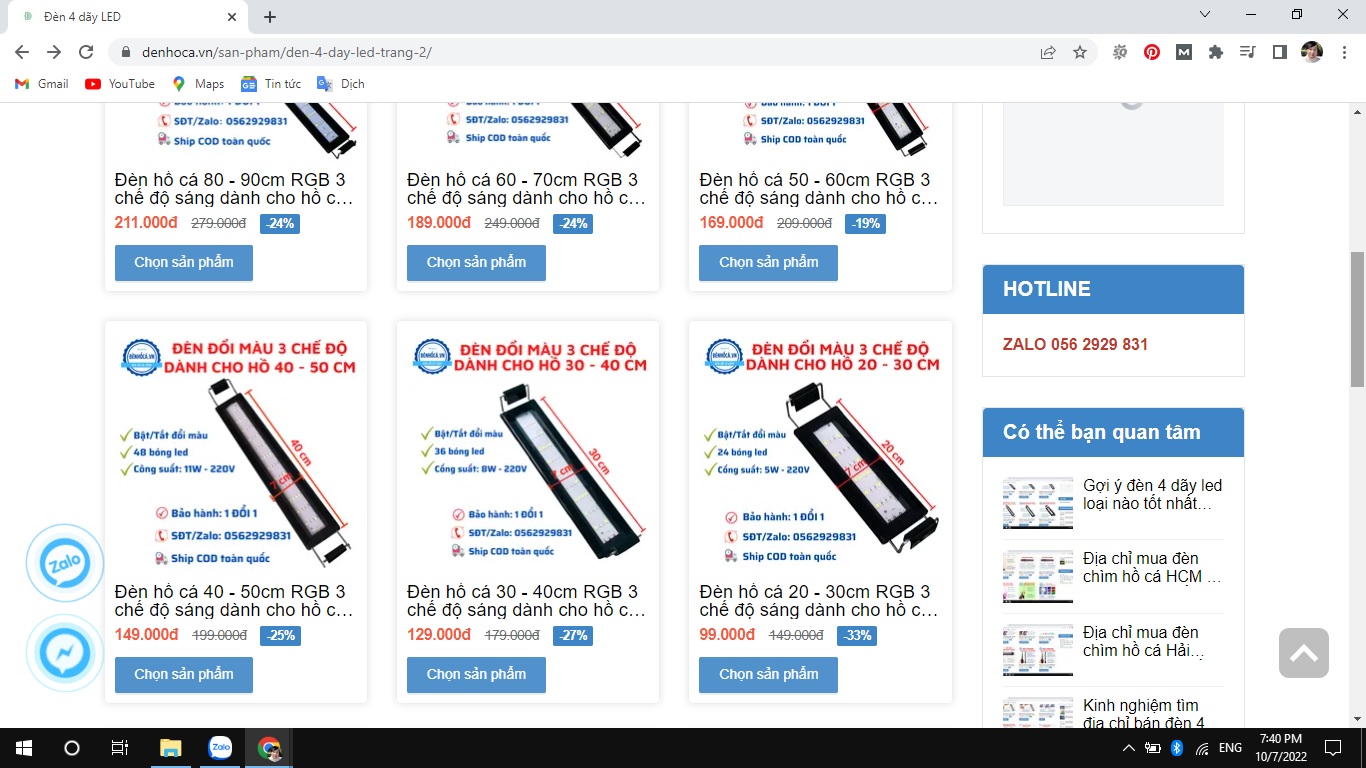Choose product Đèn hồ cá 40 - 50cm

[x=184, y=674]
